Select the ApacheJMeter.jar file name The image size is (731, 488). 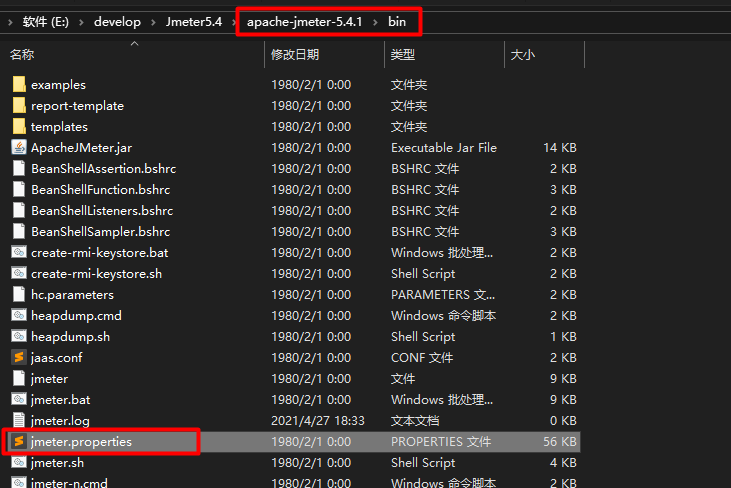pyautogui.click(x=82, y=148)
